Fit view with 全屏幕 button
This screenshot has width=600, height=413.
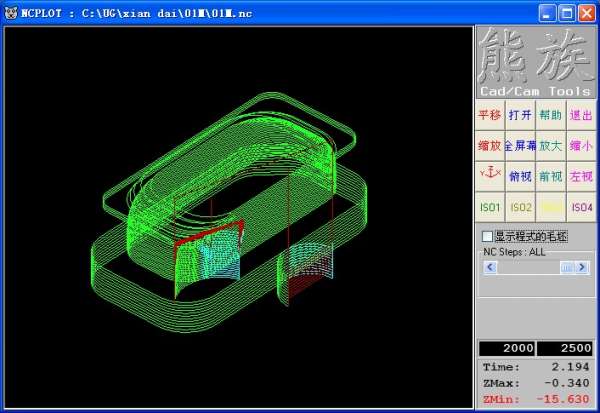pos(520,145)
